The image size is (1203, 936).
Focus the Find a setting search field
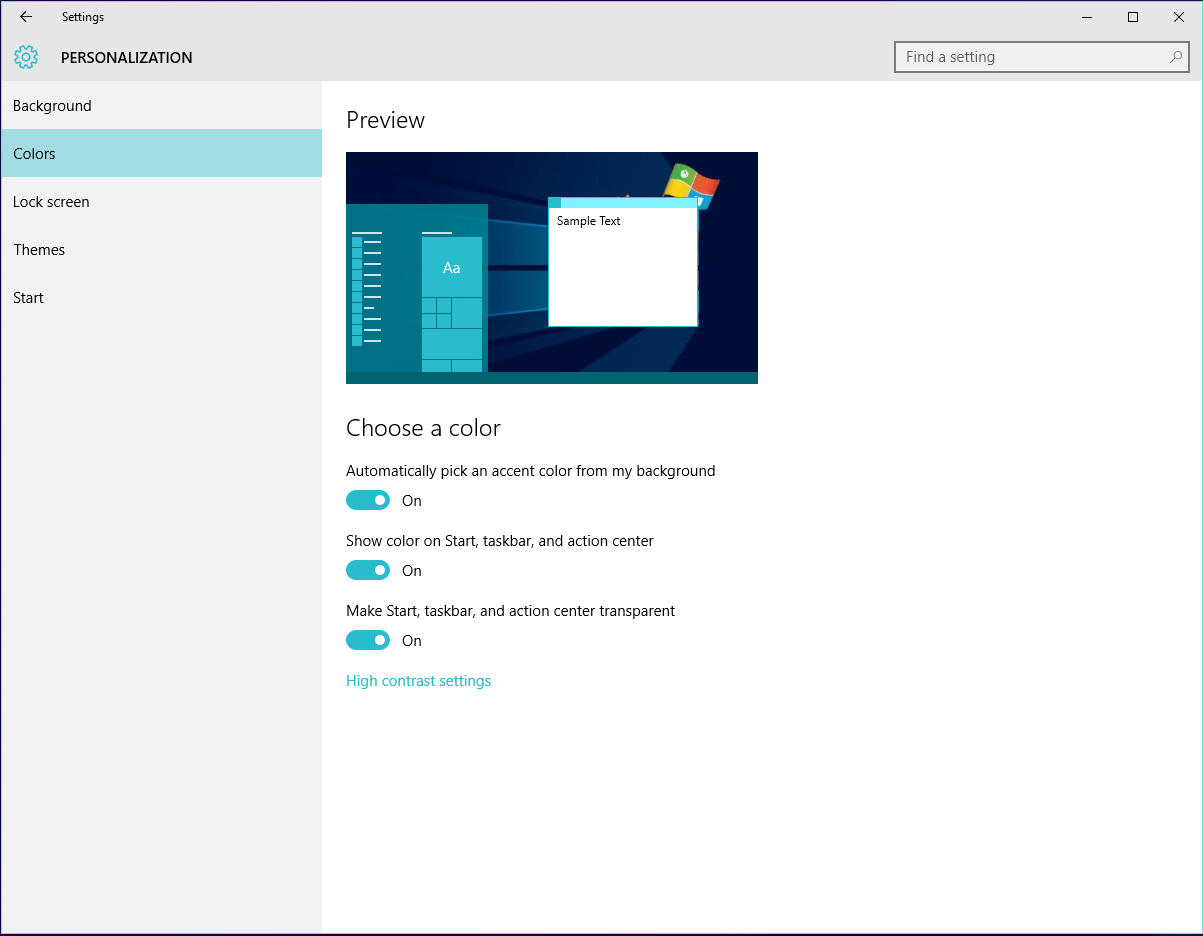point(1042,57)
